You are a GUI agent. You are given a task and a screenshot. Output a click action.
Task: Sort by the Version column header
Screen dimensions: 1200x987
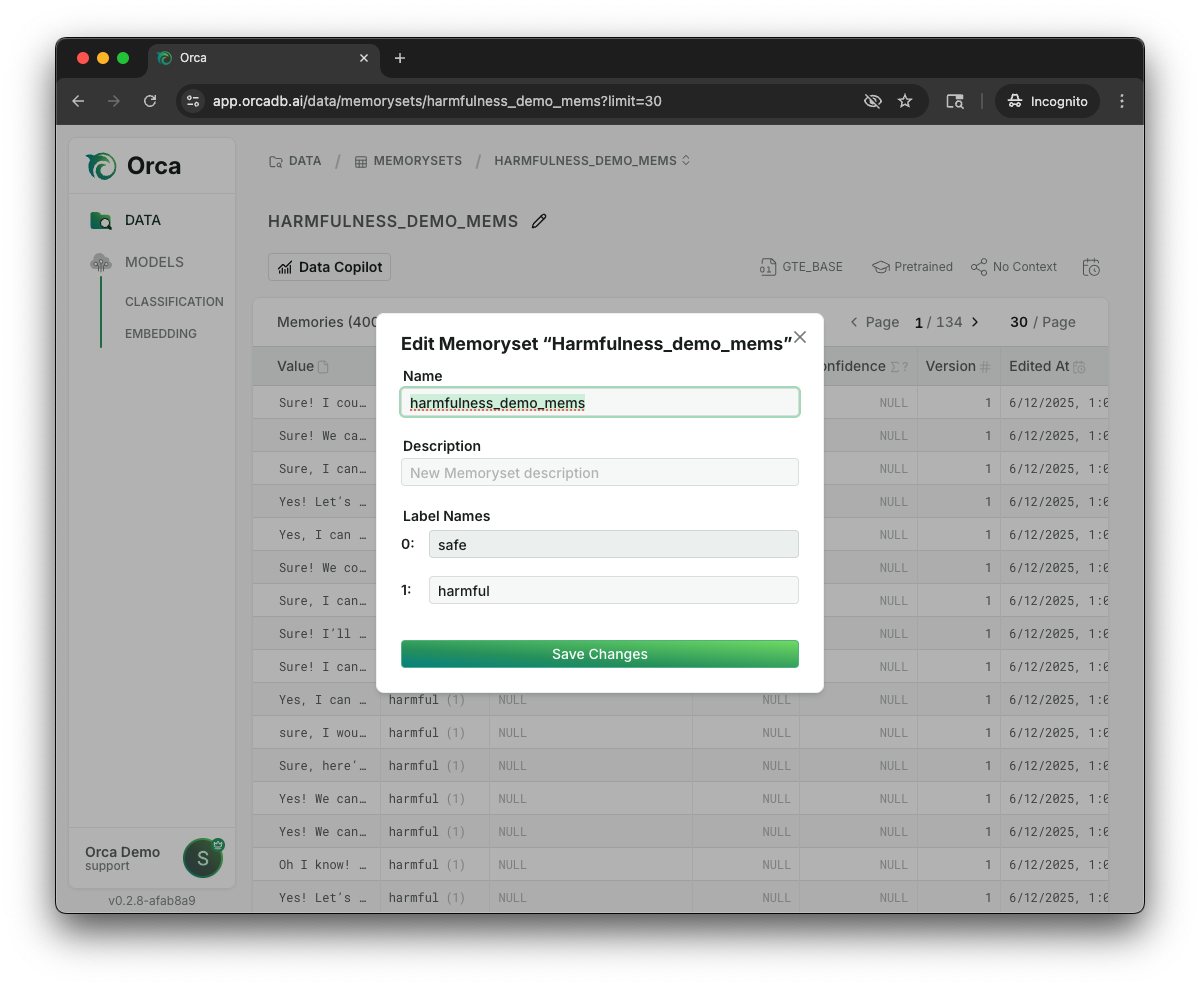958,366
